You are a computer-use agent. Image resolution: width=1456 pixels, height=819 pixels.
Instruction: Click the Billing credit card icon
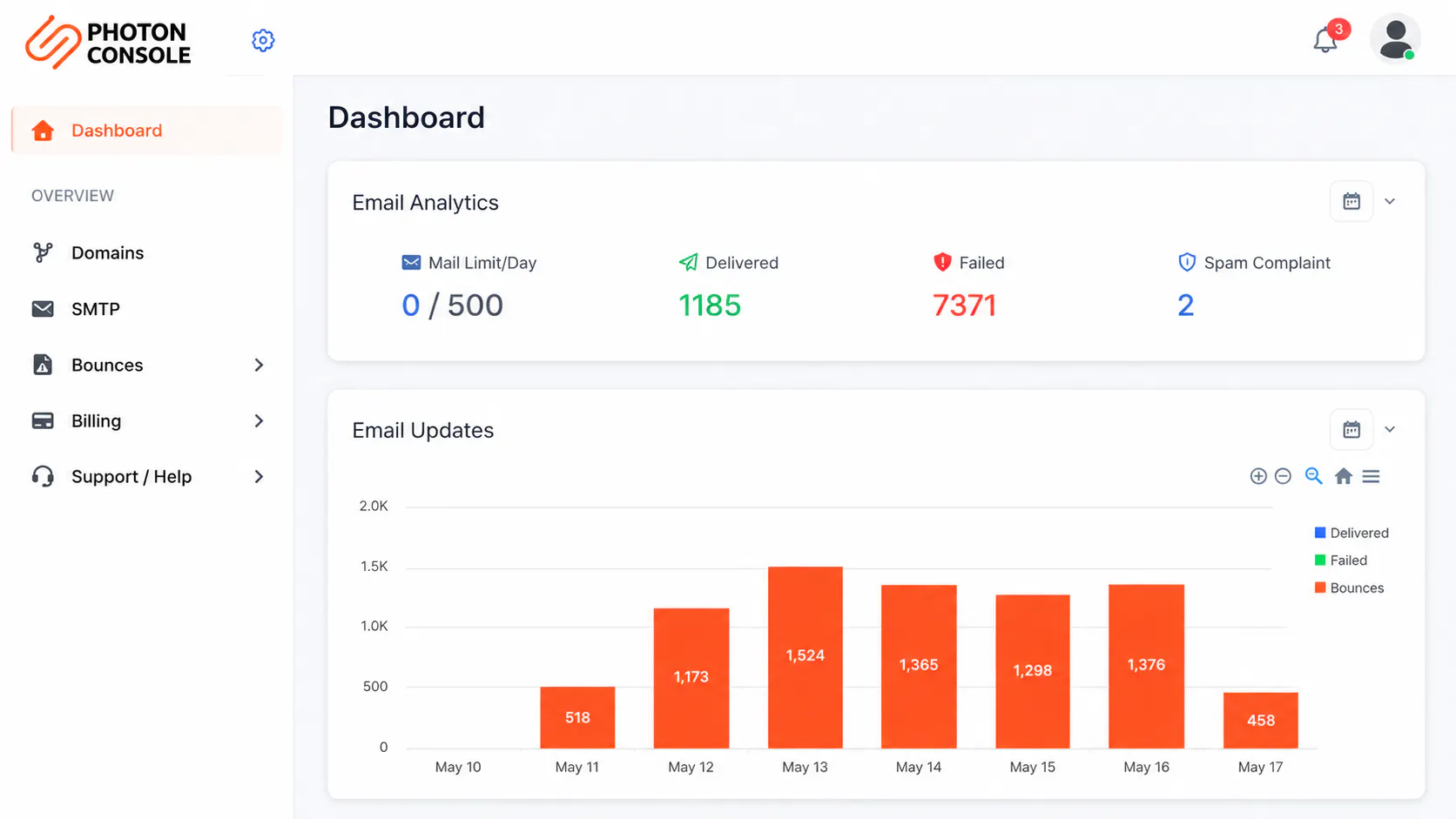(x=43, y=421)
